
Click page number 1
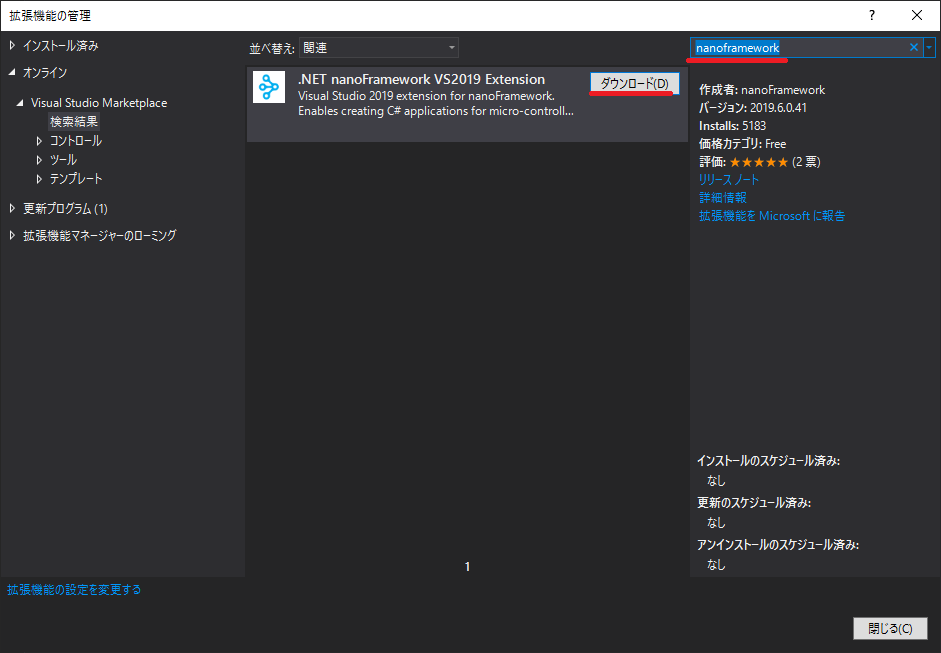(x=467, y=566)
